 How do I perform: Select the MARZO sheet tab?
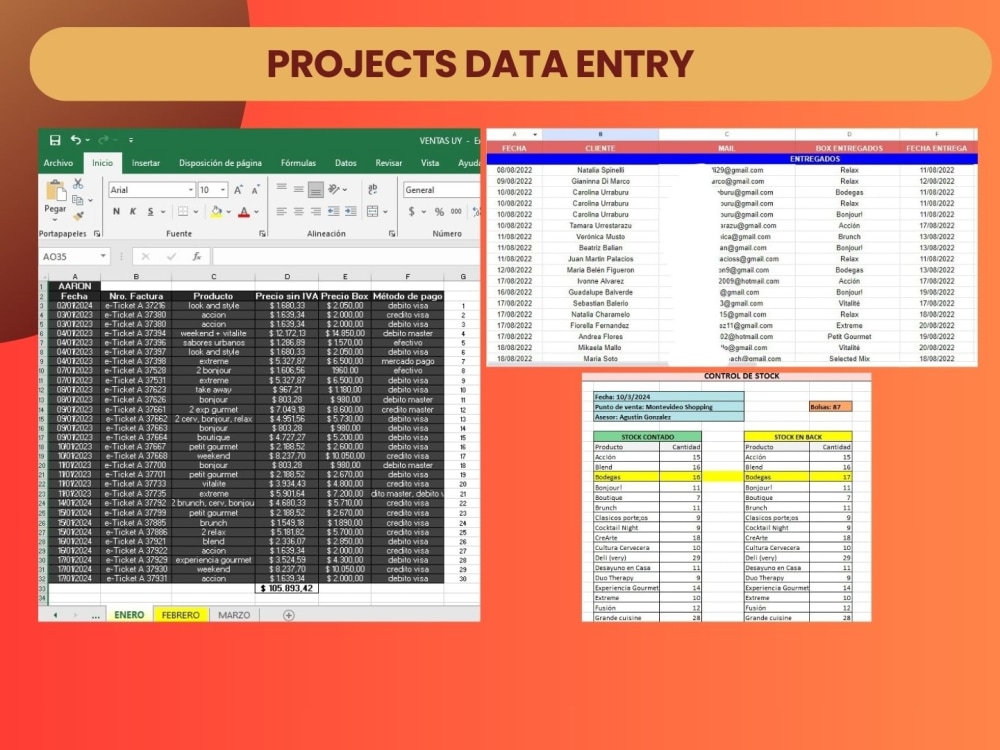(234, 615)
